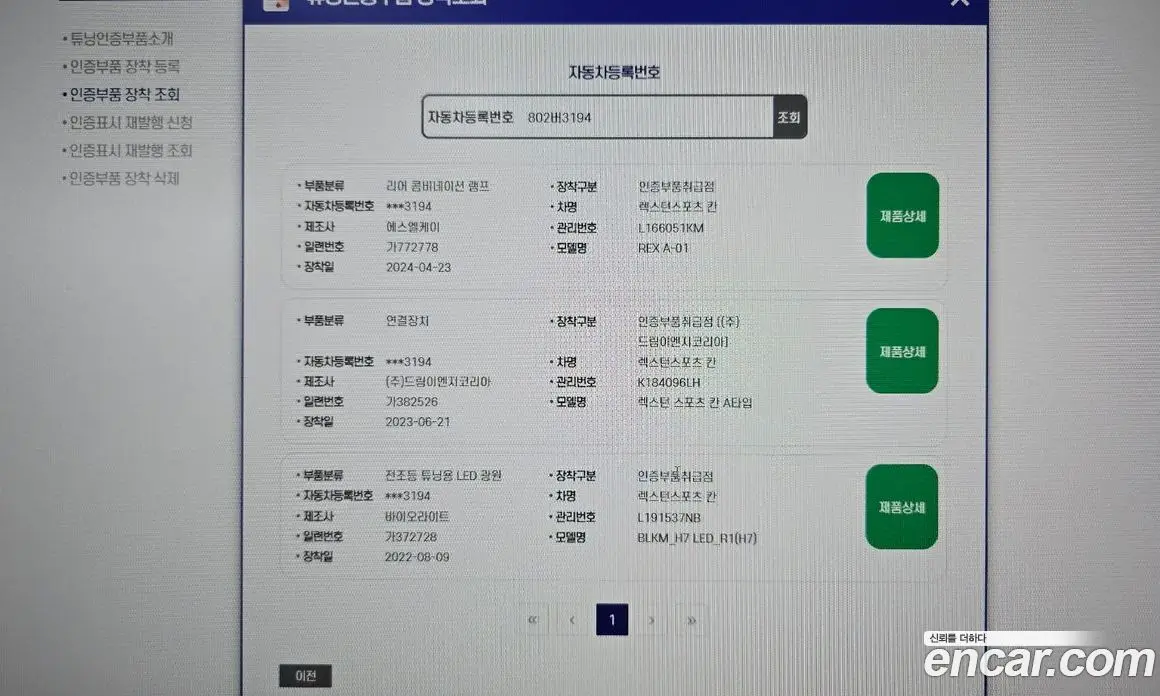Select model name 렉스턴 스포츠 칸 A타입
This screenshot has height=696, width=1160.
pos(695,402)
